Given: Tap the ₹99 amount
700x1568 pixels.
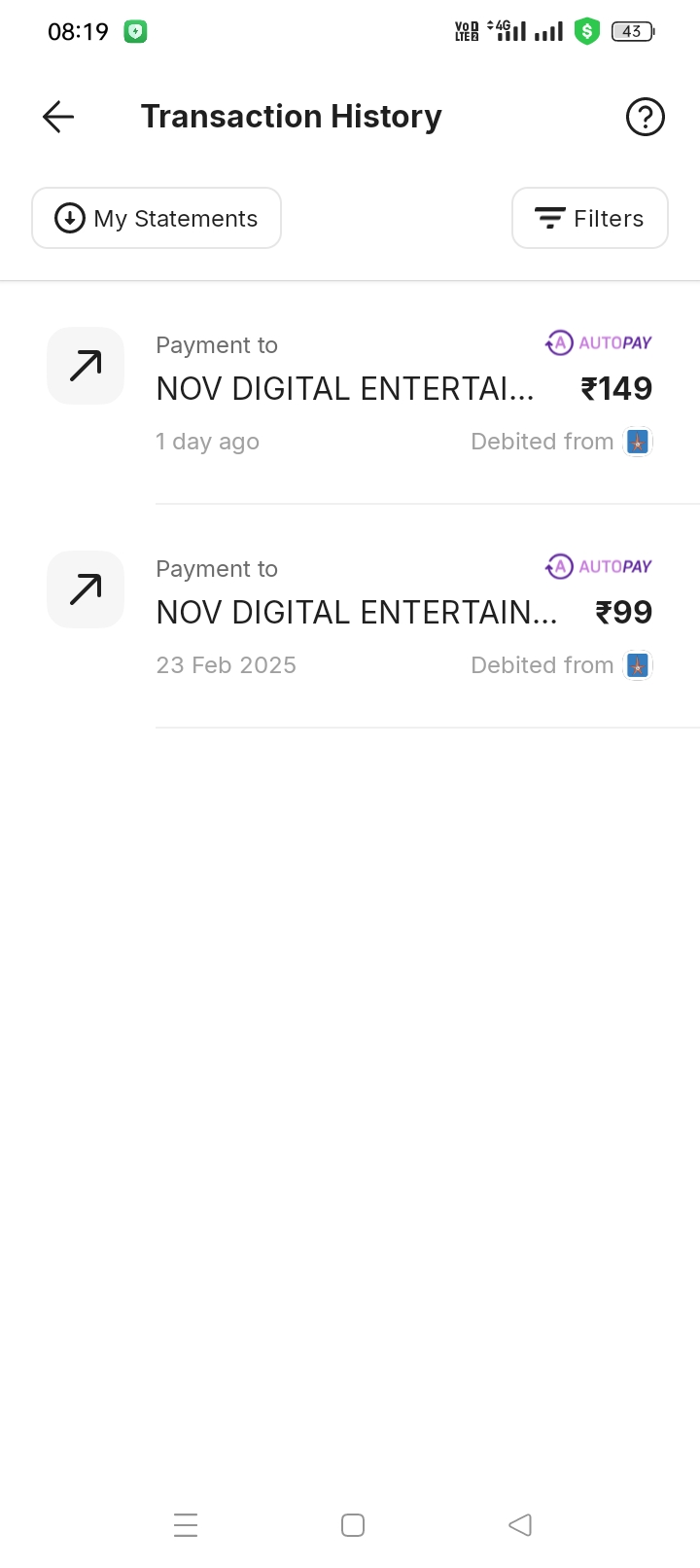Looking at the screenshot, I should pos(623,613).
